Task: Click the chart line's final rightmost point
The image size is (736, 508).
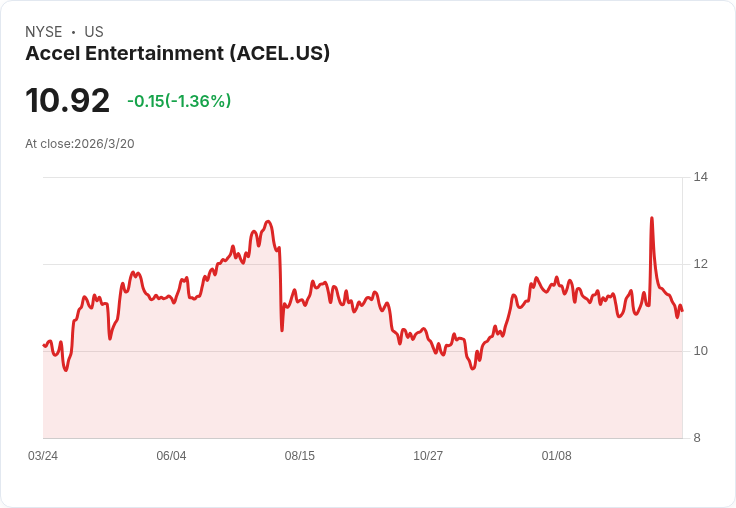Action: (682, 310)
